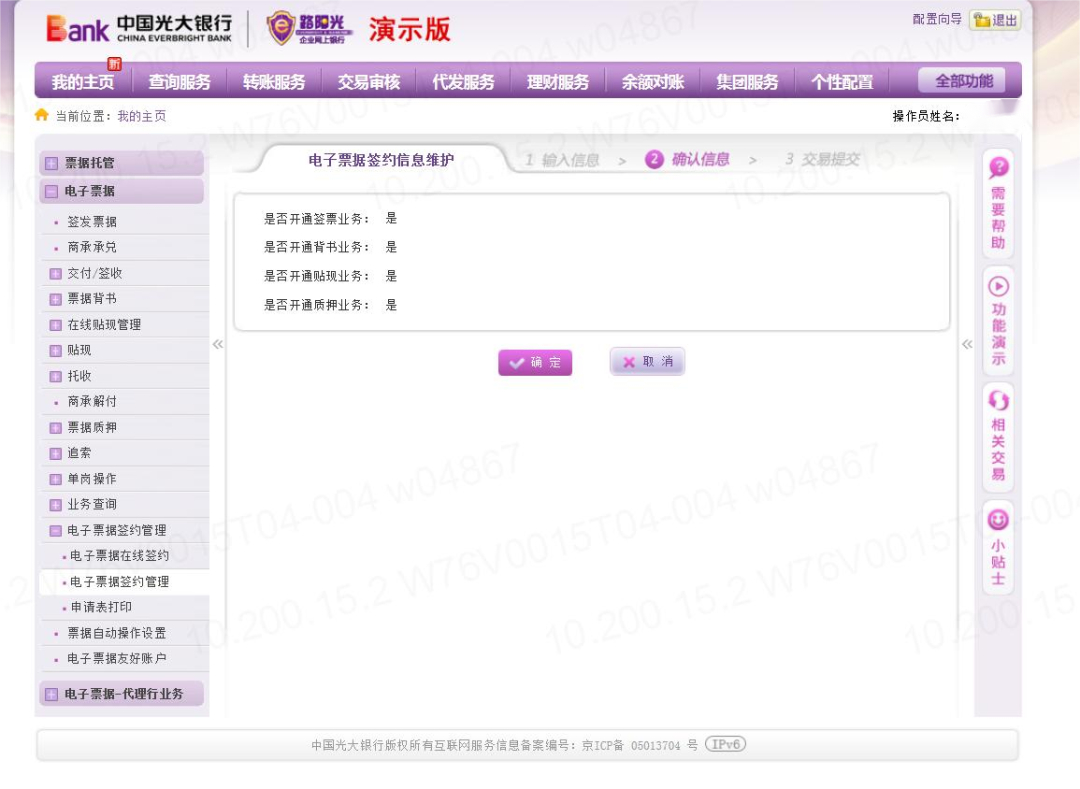Viewport: 1080px width, 789px height.
Task: Expand the 在线贴现管理 tree node
Action: 56,325
